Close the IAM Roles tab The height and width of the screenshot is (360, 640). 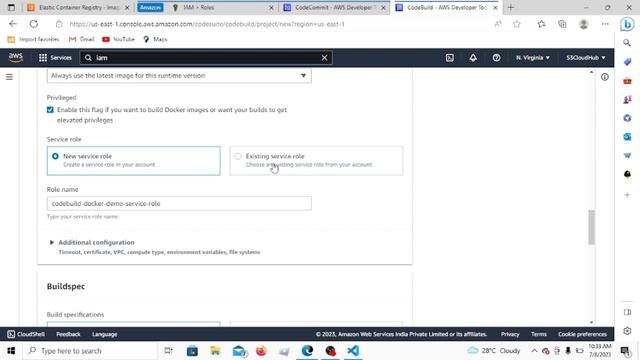point(271,7)
